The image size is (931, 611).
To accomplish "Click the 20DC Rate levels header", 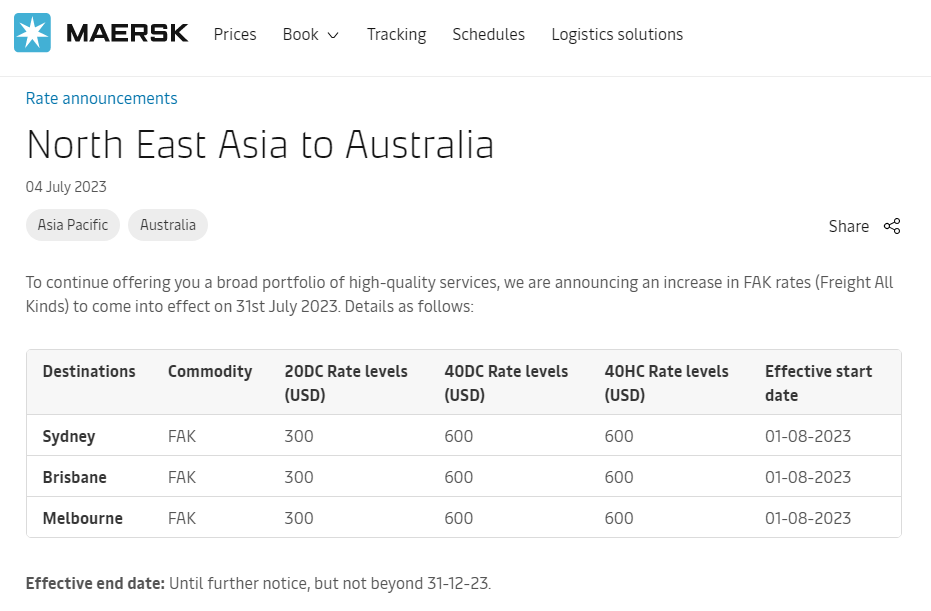I will (346, 383).
